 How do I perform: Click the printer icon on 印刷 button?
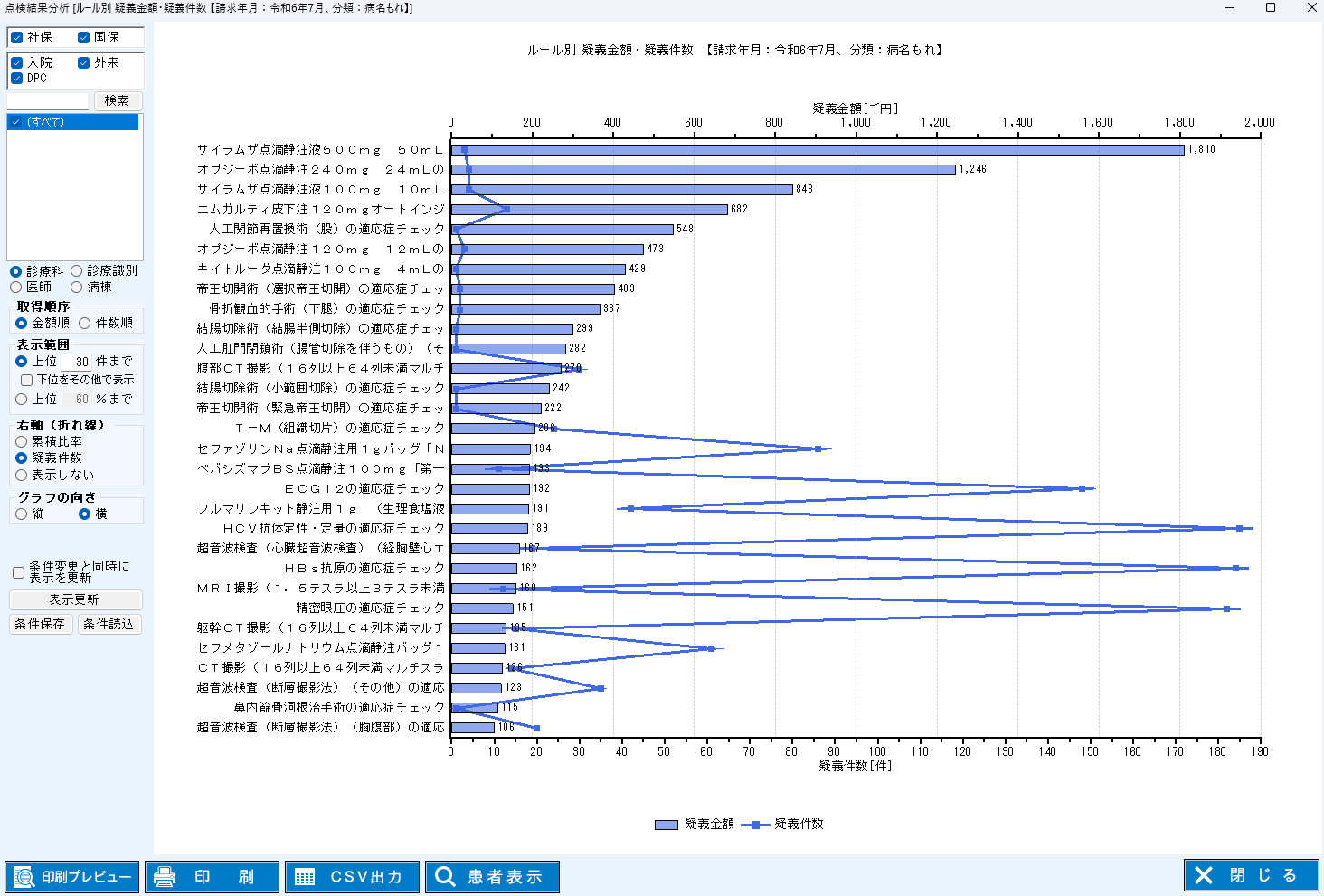(164, 876)
